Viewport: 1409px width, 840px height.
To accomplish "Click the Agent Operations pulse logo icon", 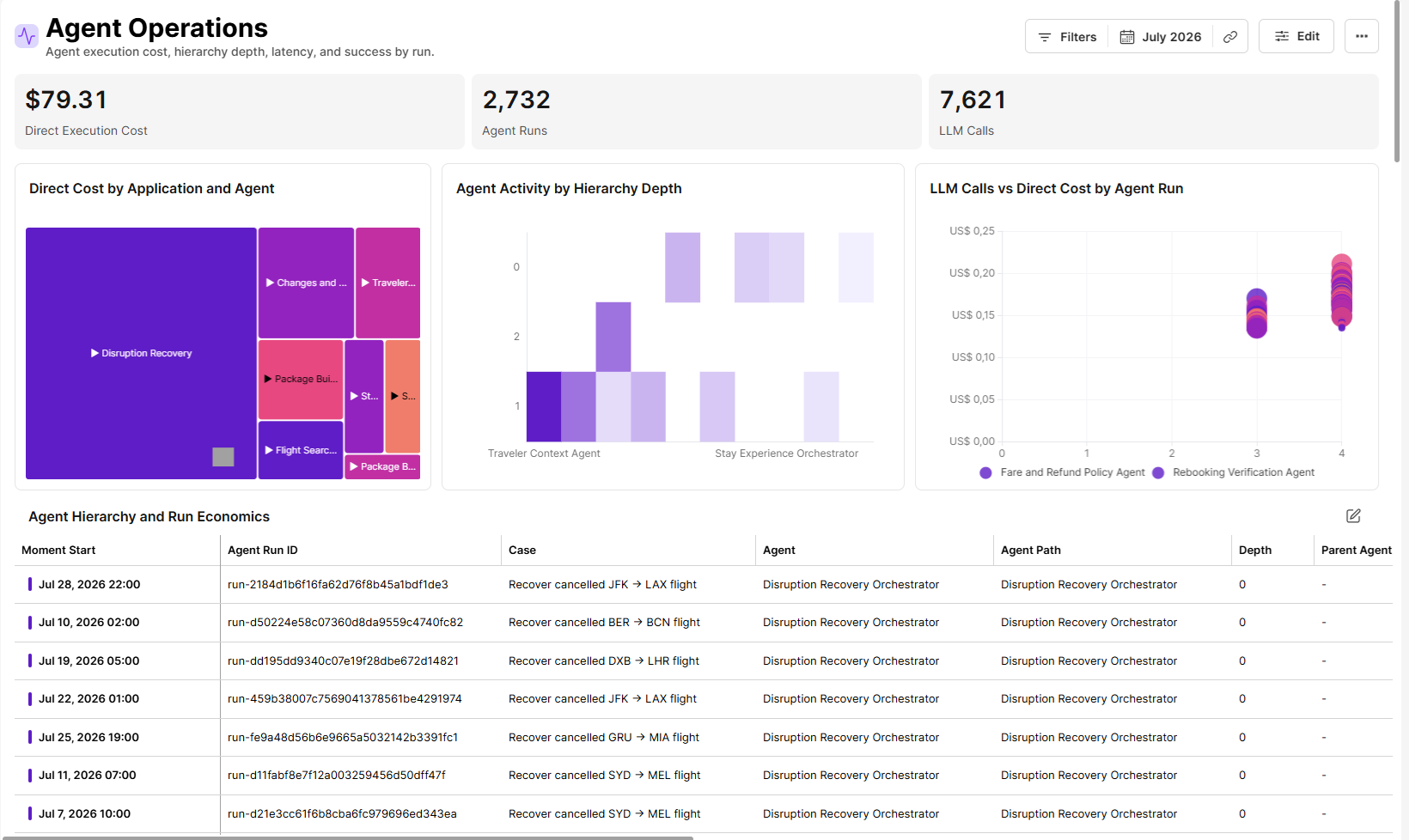I will tap(27, 36).
